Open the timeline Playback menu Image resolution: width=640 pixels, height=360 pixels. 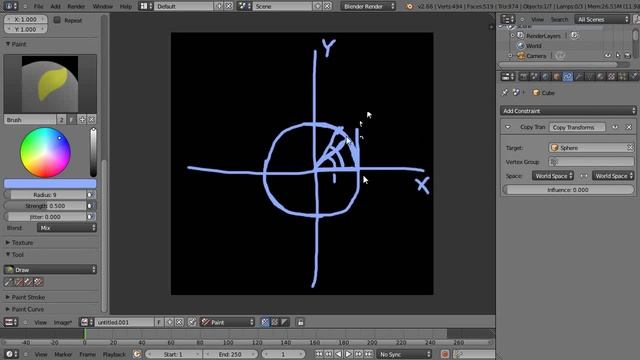[114, 354]
